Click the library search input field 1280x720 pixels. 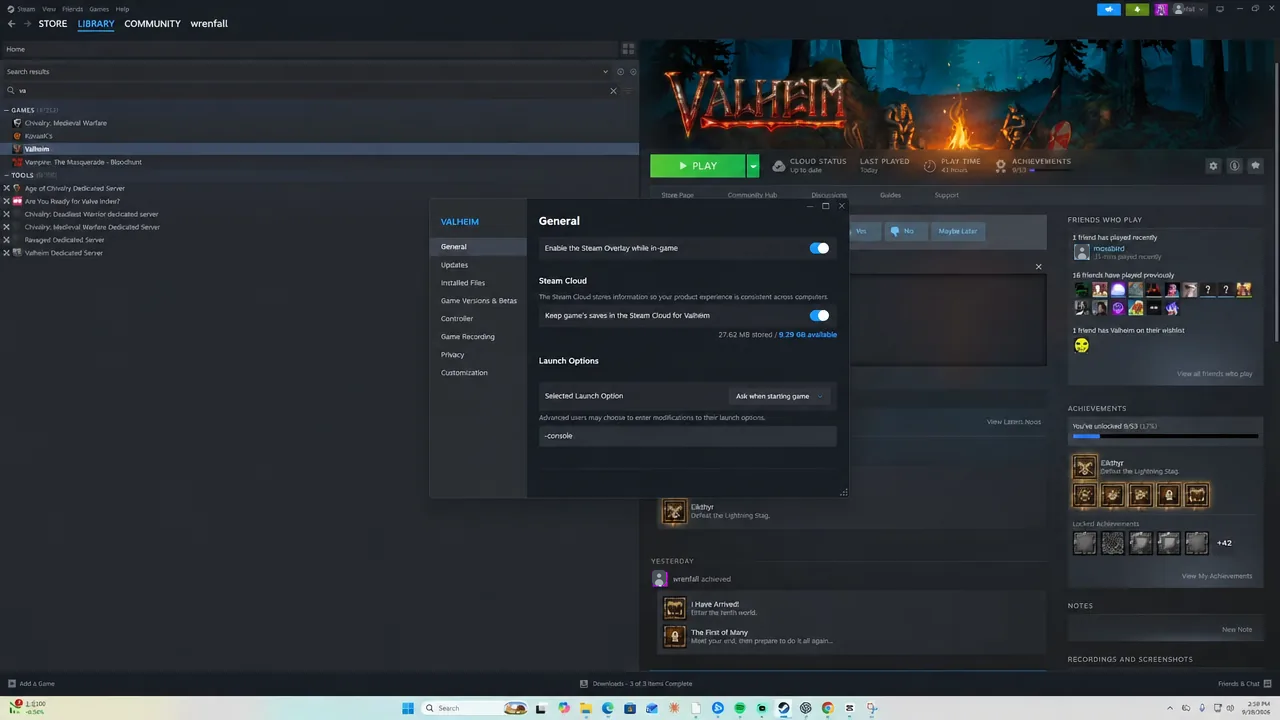(312, 91)
